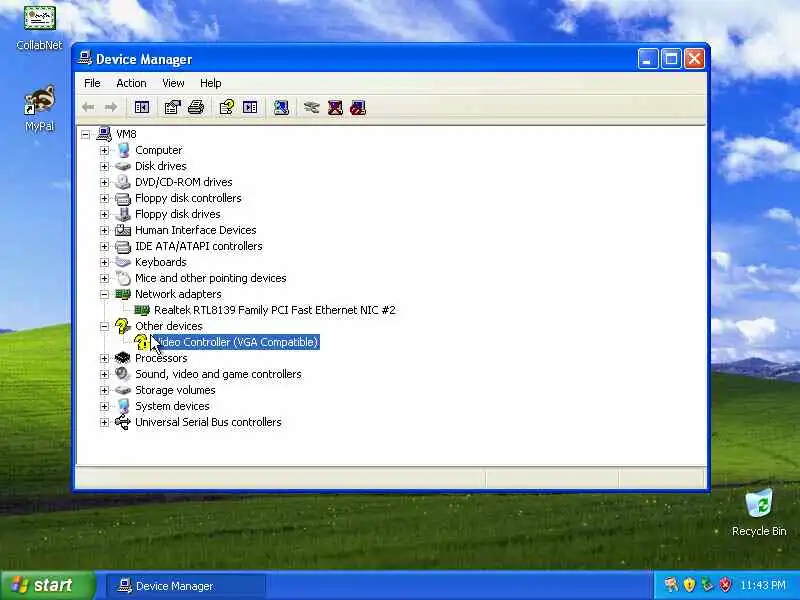
Task: Expand the DVD/CD-ROM drives node
Action: click(105, 182)
